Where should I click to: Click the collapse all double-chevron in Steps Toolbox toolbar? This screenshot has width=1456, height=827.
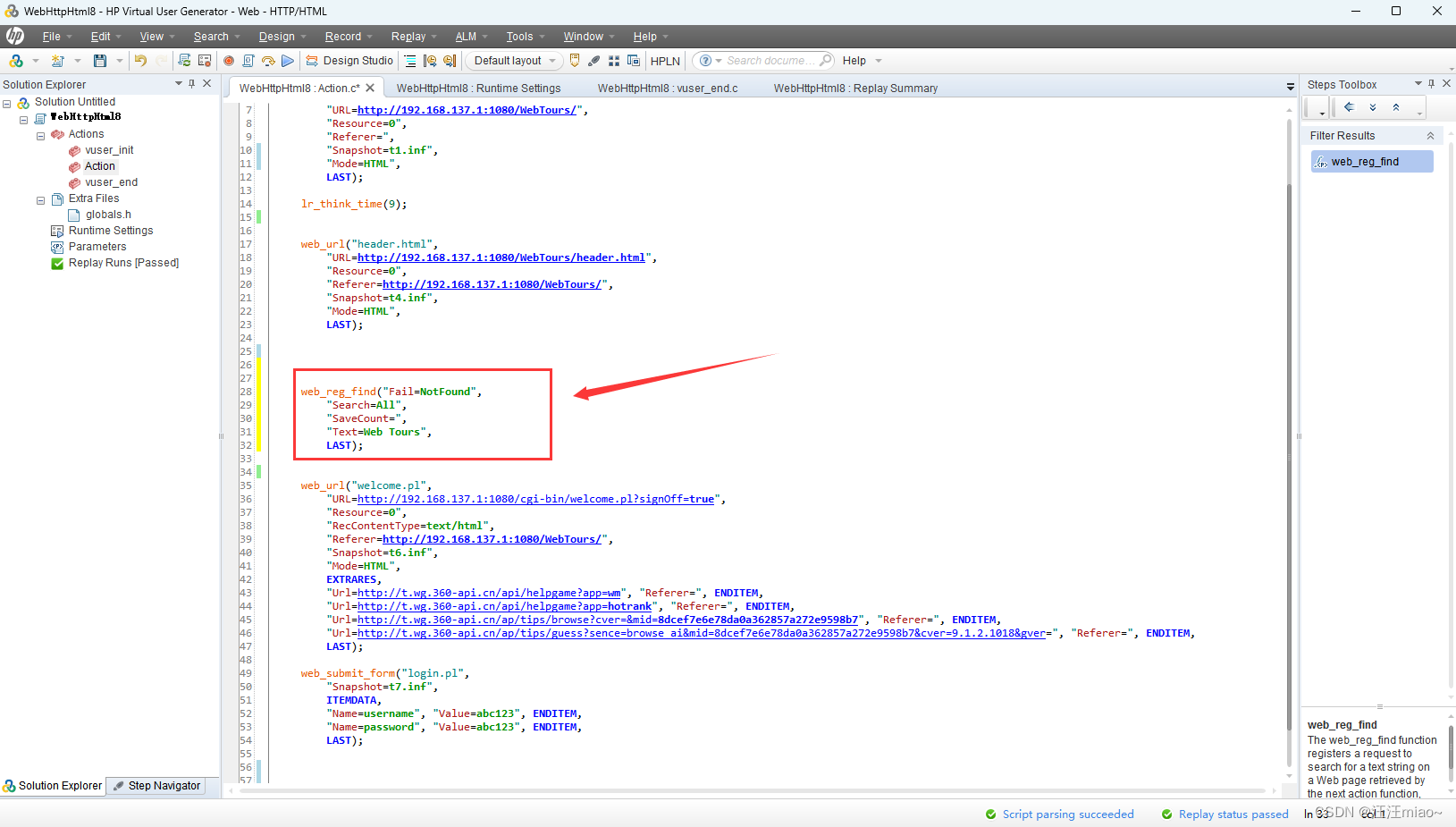(1396, 107)
